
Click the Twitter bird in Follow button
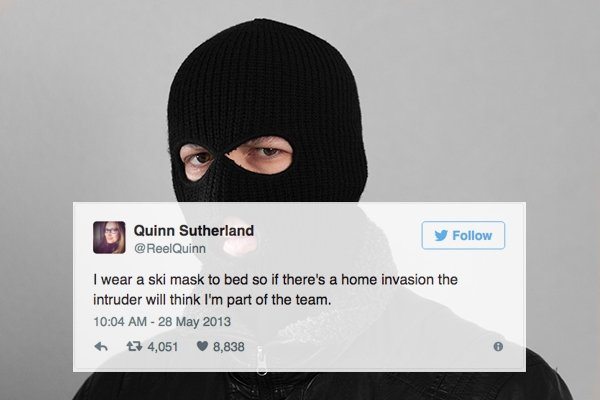coord(441,235)
